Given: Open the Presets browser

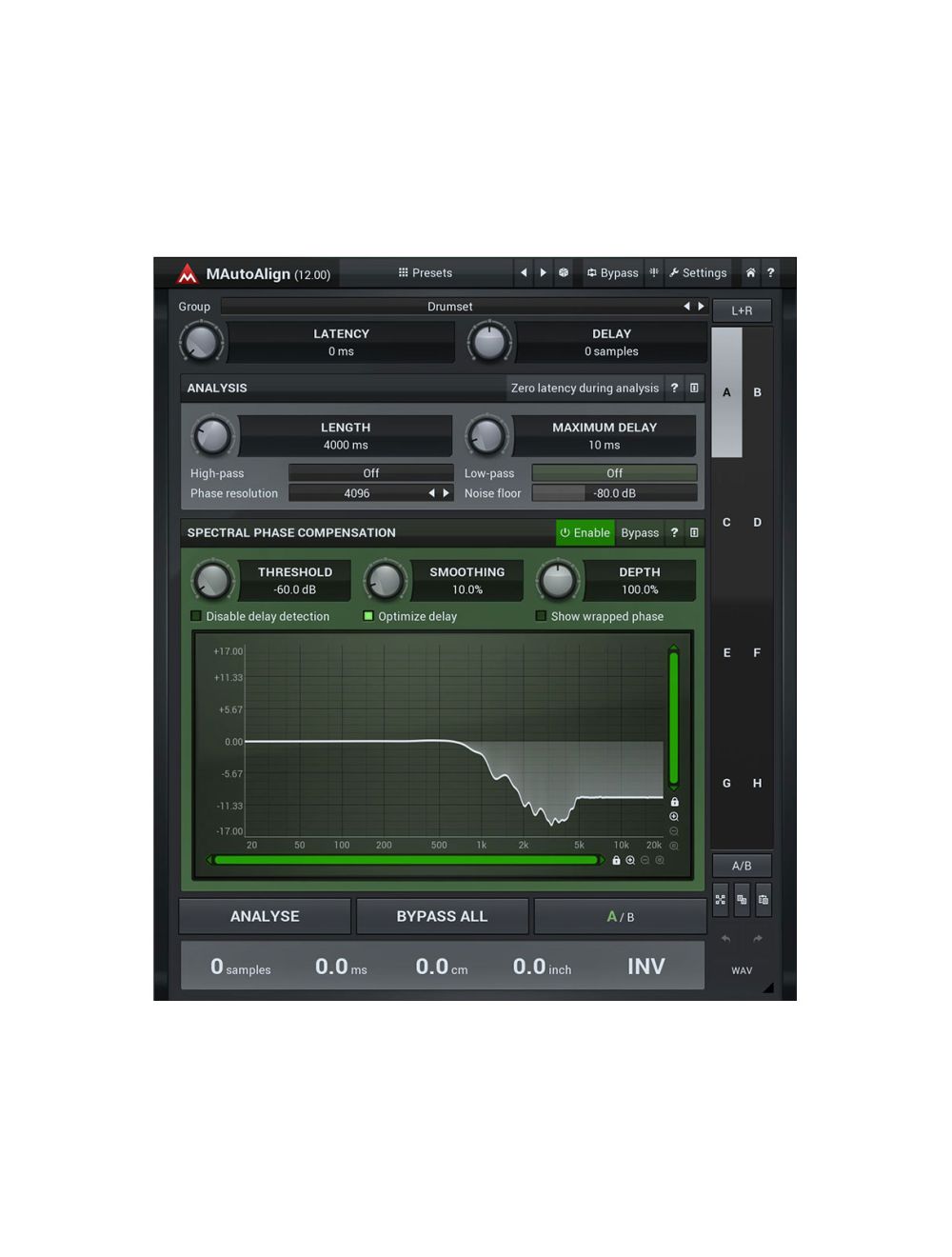Looking at the screenshot, I should click(425, 273).
